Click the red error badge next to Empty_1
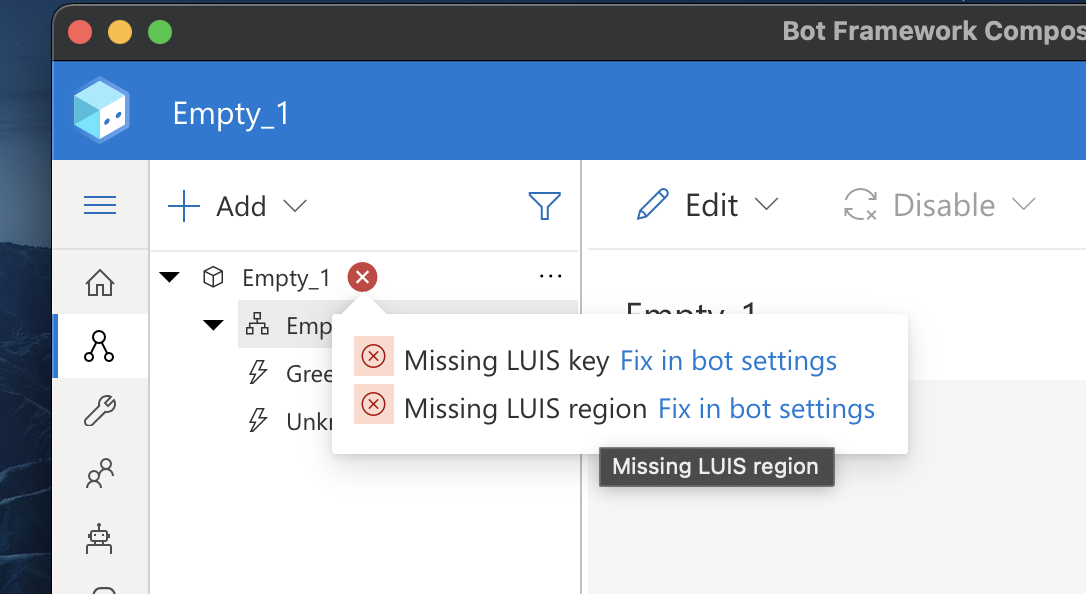 tap(361, 277)
